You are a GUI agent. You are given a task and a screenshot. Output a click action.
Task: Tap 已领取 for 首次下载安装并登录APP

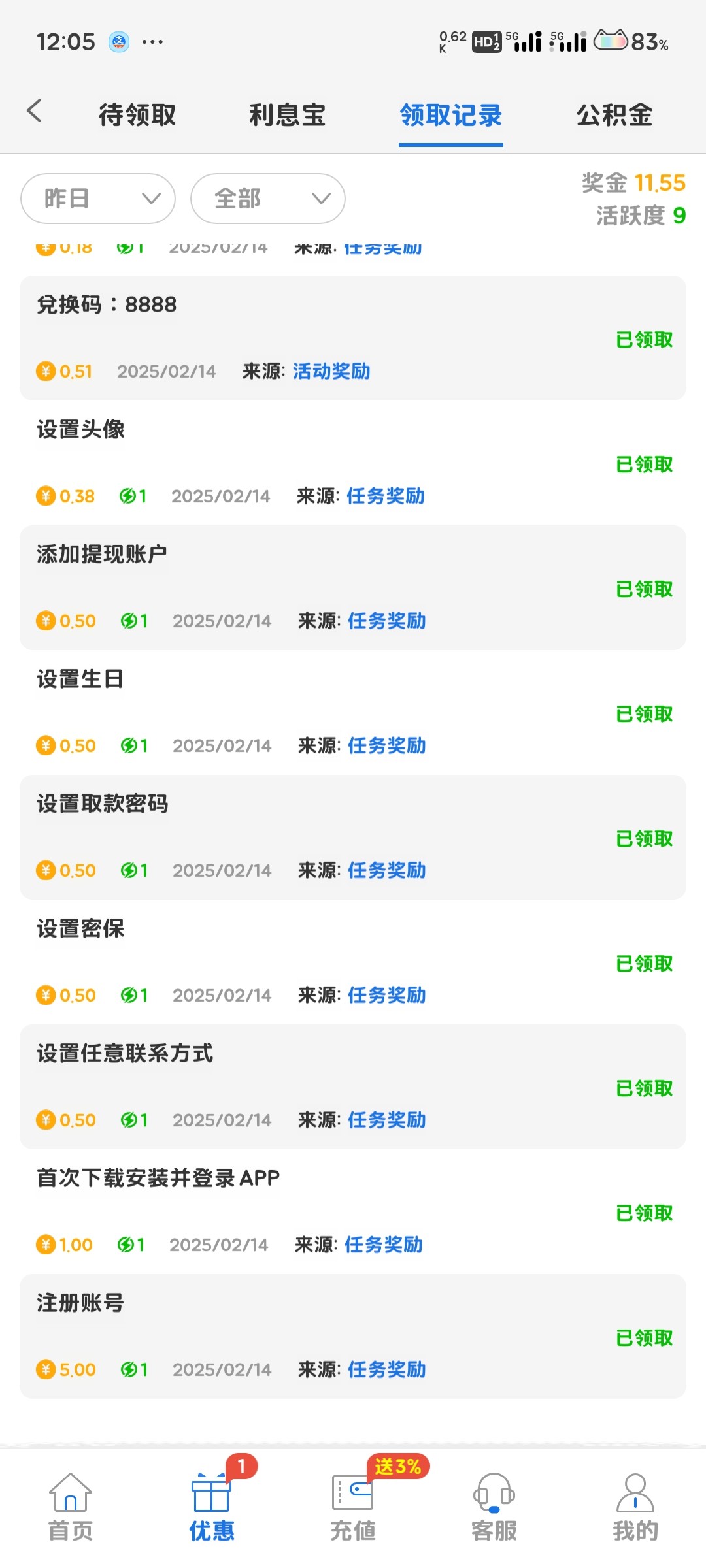645,1213
